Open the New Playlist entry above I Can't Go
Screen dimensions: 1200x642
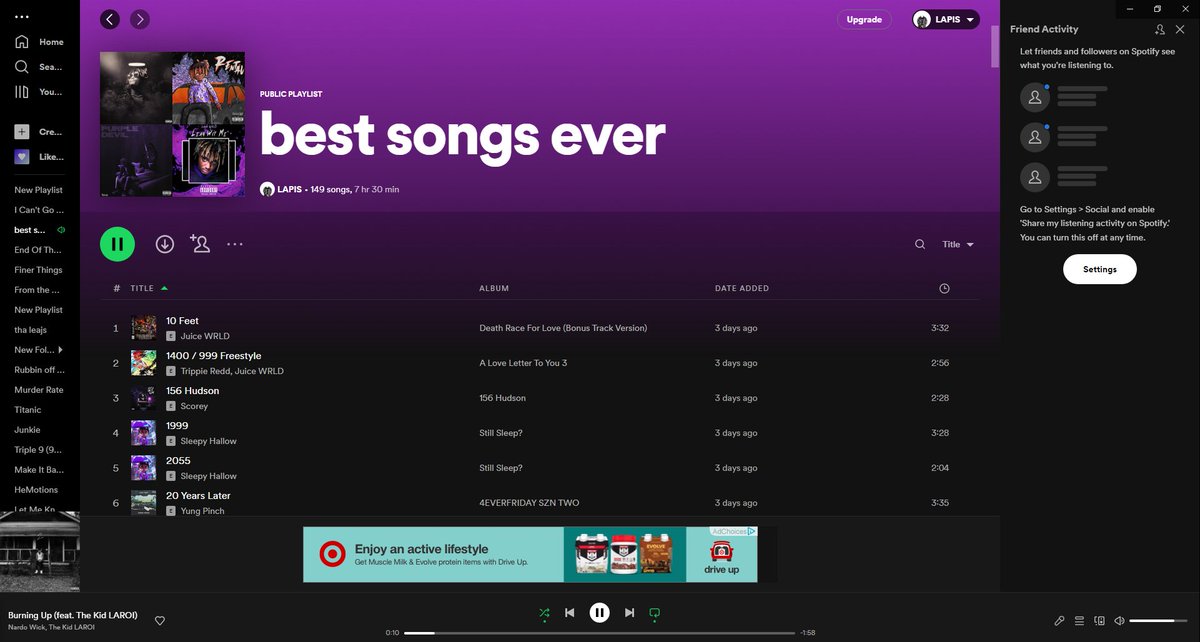(x=38, y=190)
